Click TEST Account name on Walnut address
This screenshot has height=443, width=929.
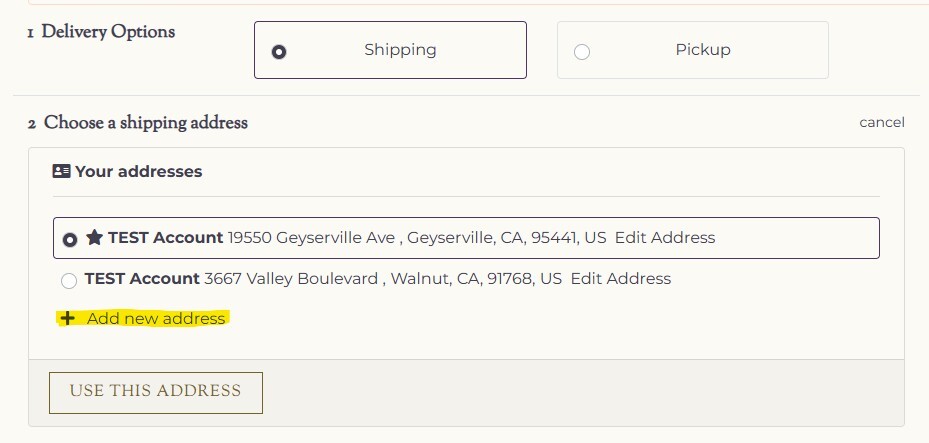pos(142,279)
